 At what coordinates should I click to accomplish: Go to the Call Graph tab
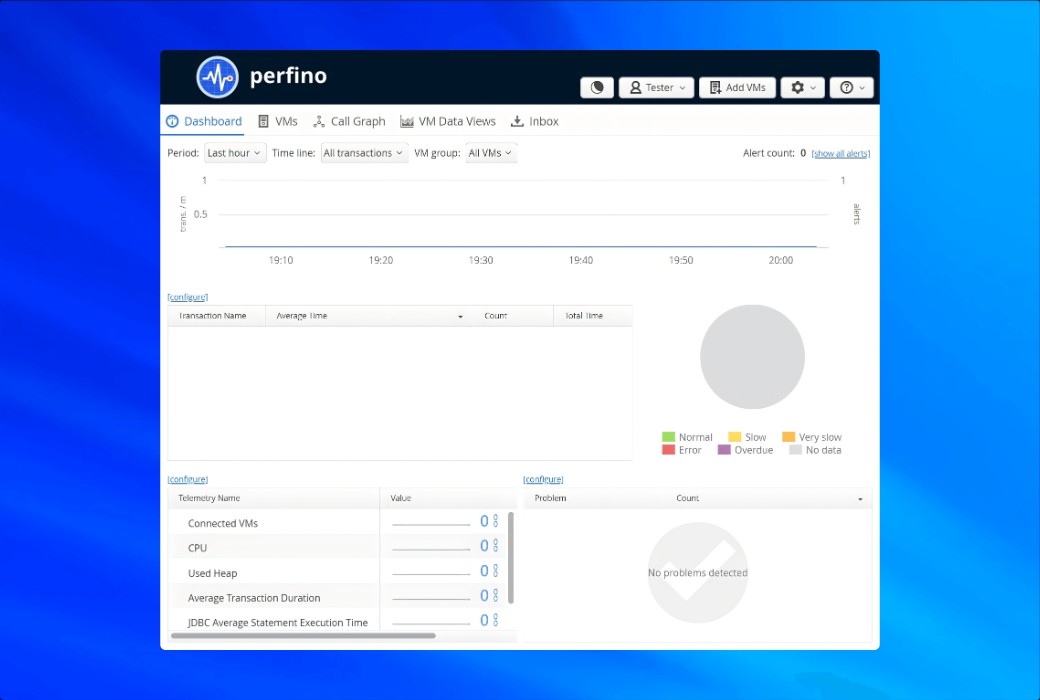(350, 121)
